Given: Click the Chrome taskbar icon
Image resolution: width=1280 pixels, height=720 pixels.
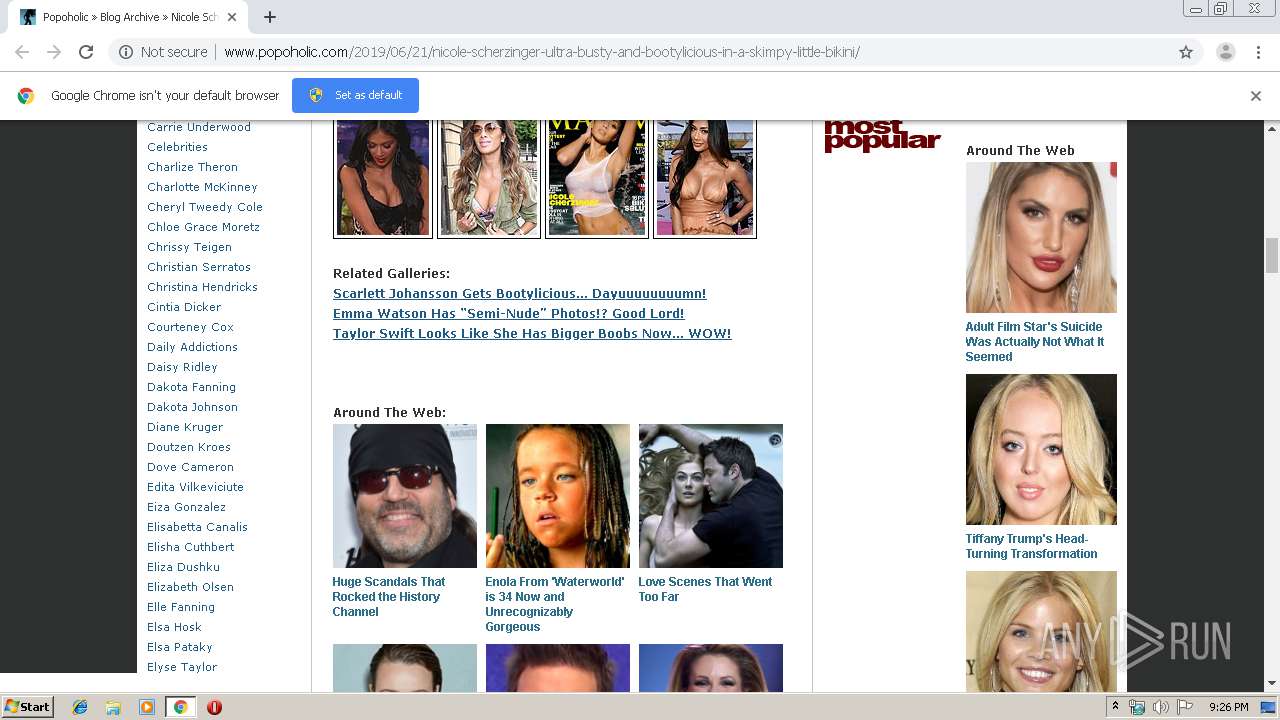Looking at the screenshot, I should tap(180, 707).
